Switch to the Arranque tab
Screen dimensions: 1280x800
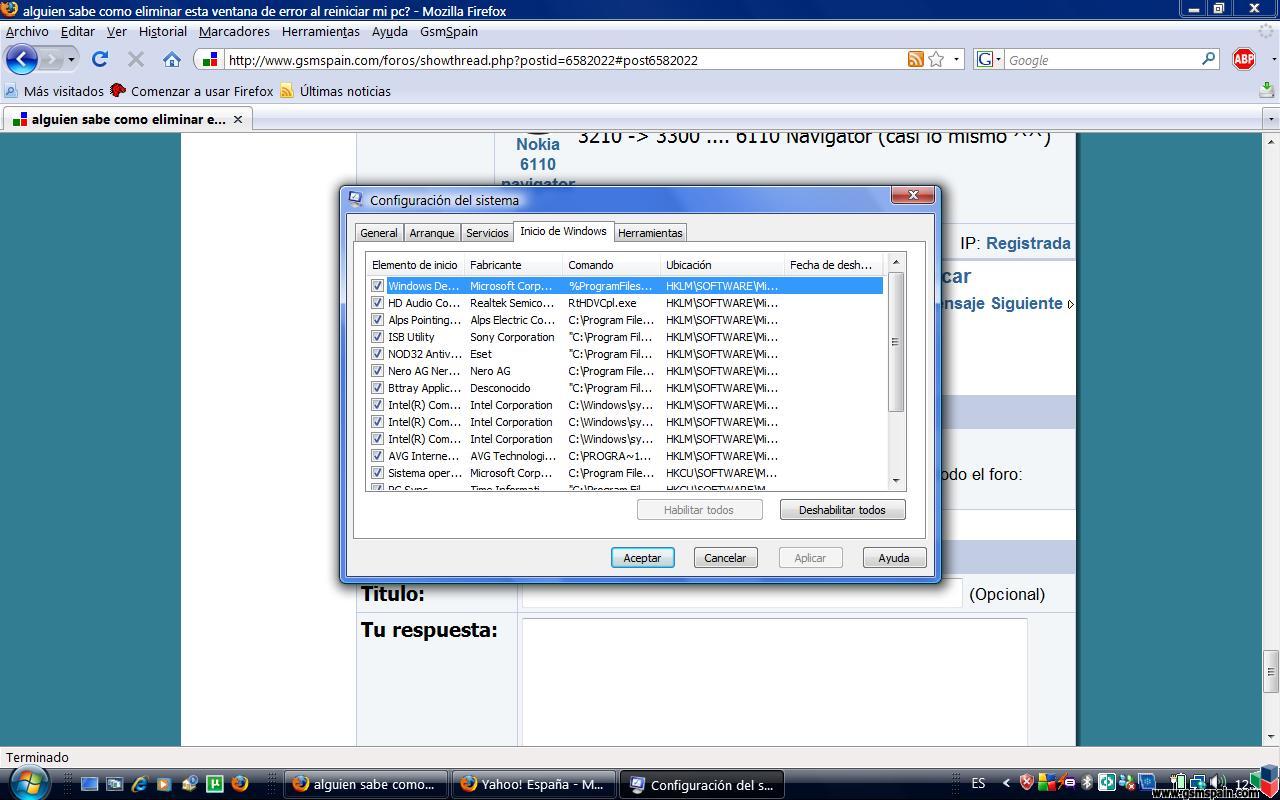432,233
